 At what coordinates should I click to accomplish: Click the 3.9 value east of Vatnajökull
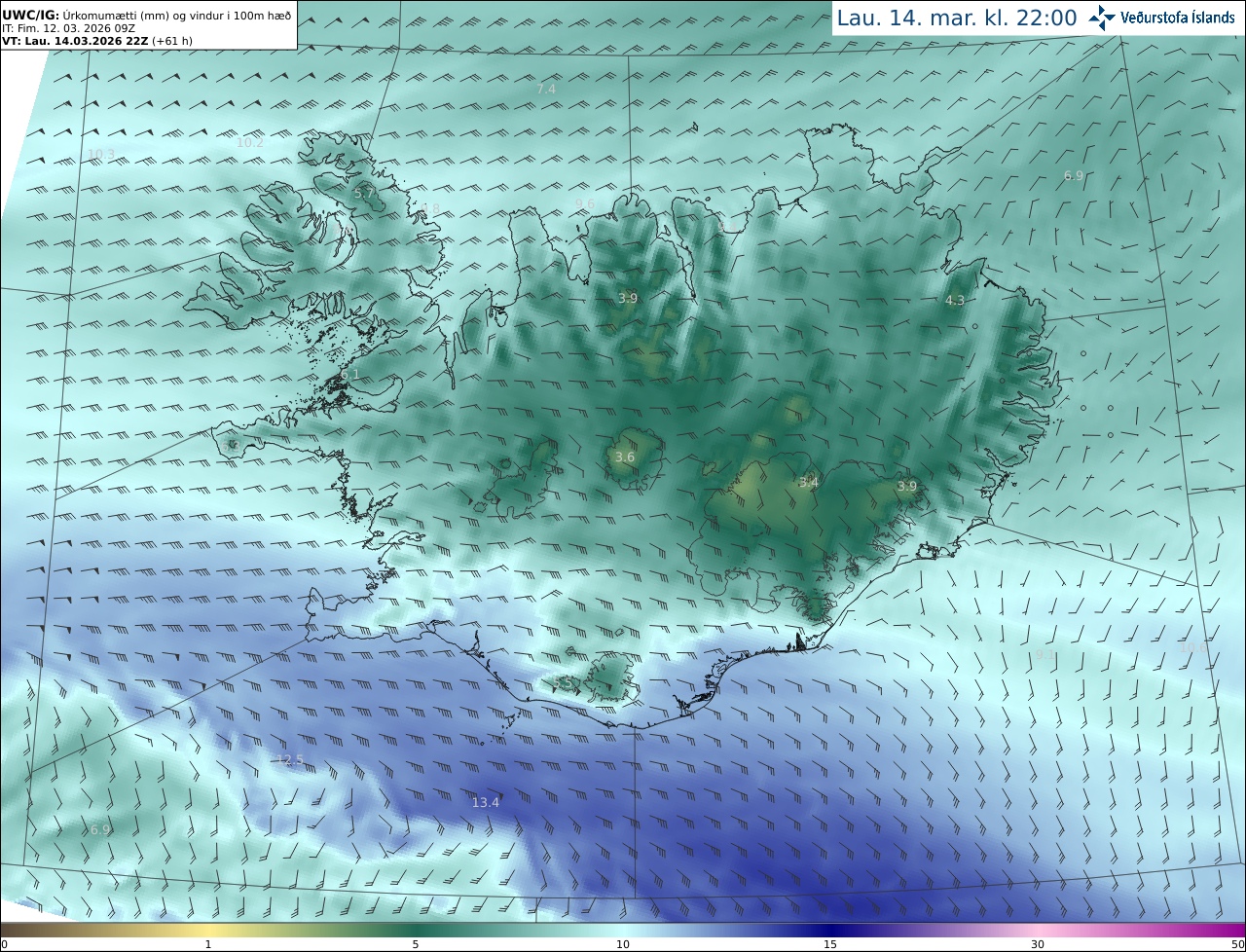[x=907, y=486]
